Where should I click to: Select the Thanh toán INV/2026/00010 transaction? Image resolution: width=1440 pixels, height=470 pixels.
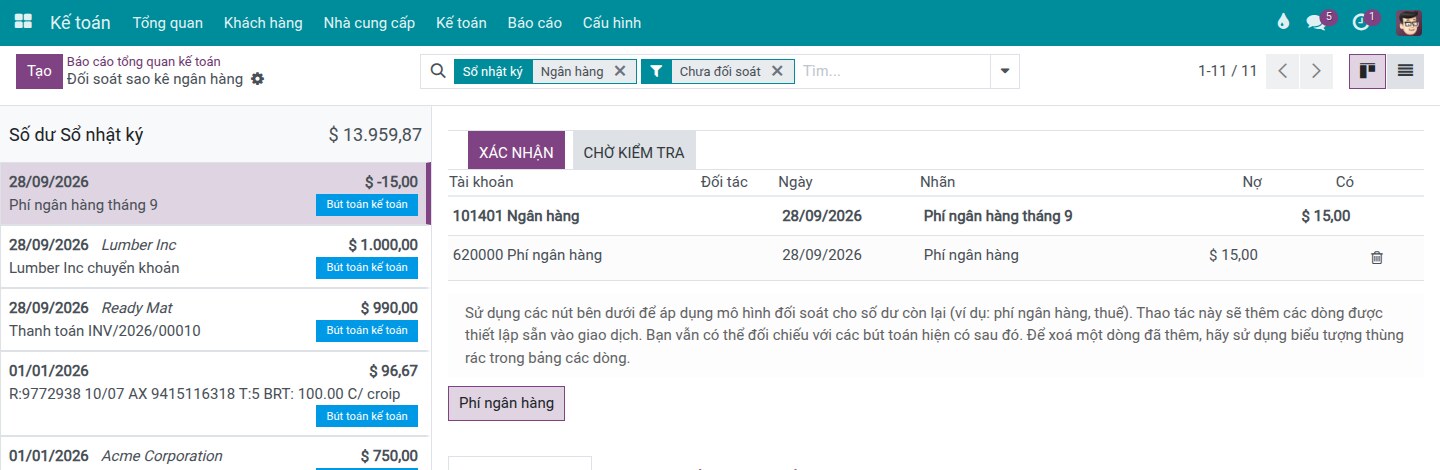215,320
